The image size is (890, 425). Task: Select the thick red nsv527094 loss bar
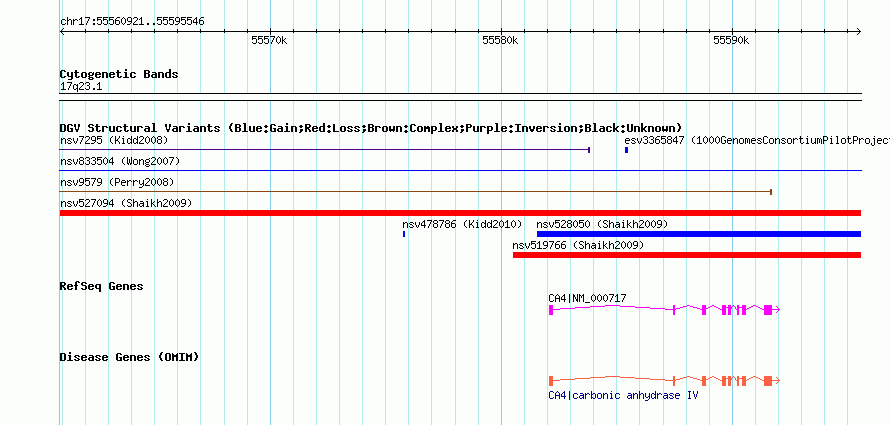460,213
